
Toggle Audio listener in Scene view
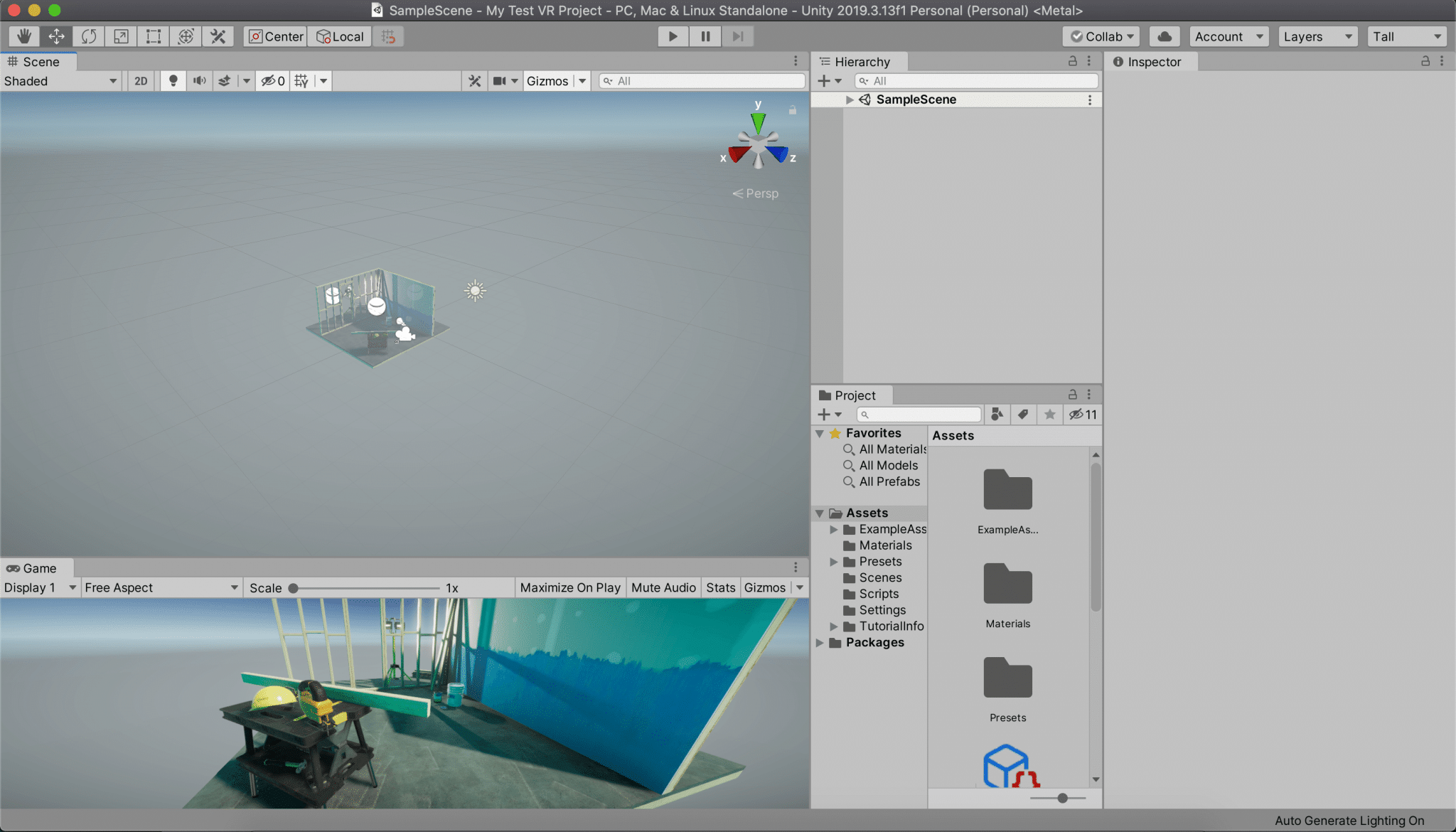pos(198,80)
